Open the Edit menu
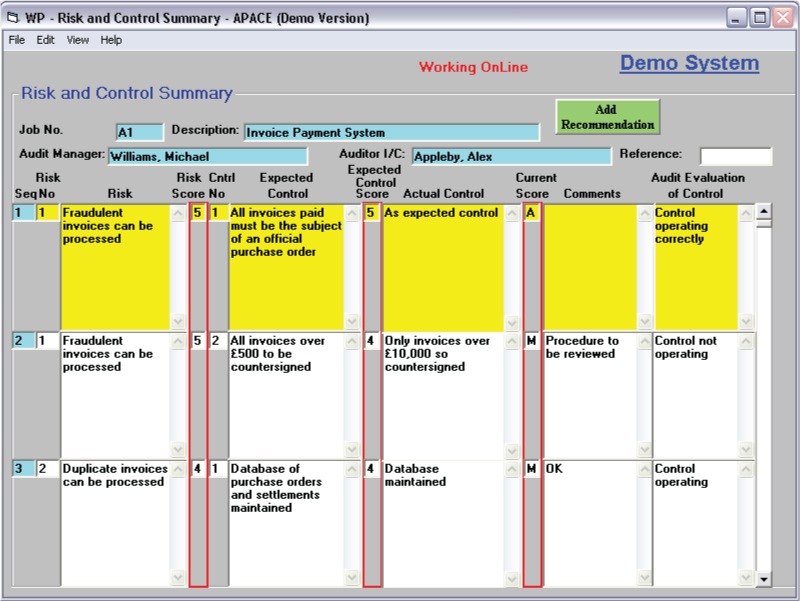The height and width of the screenshot is (601, 800). tap(46, 40)
